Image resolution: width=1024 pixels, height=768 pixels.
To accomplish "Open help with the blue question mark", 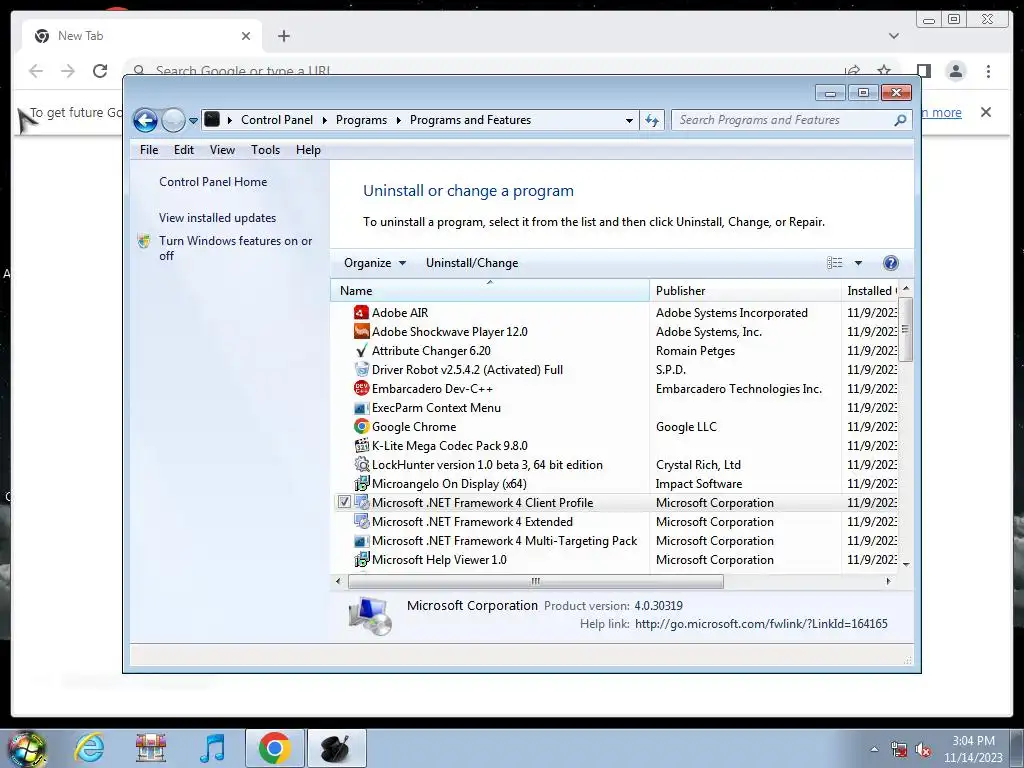I will 890,263.
